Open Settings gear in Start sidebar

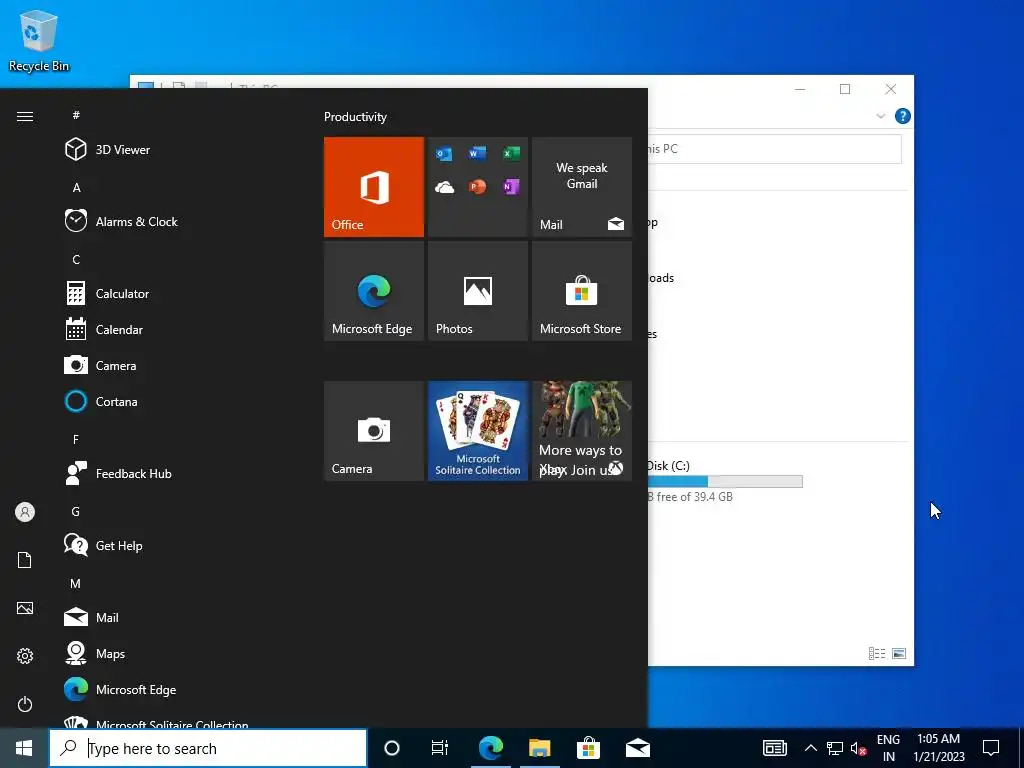click(25, 656)
